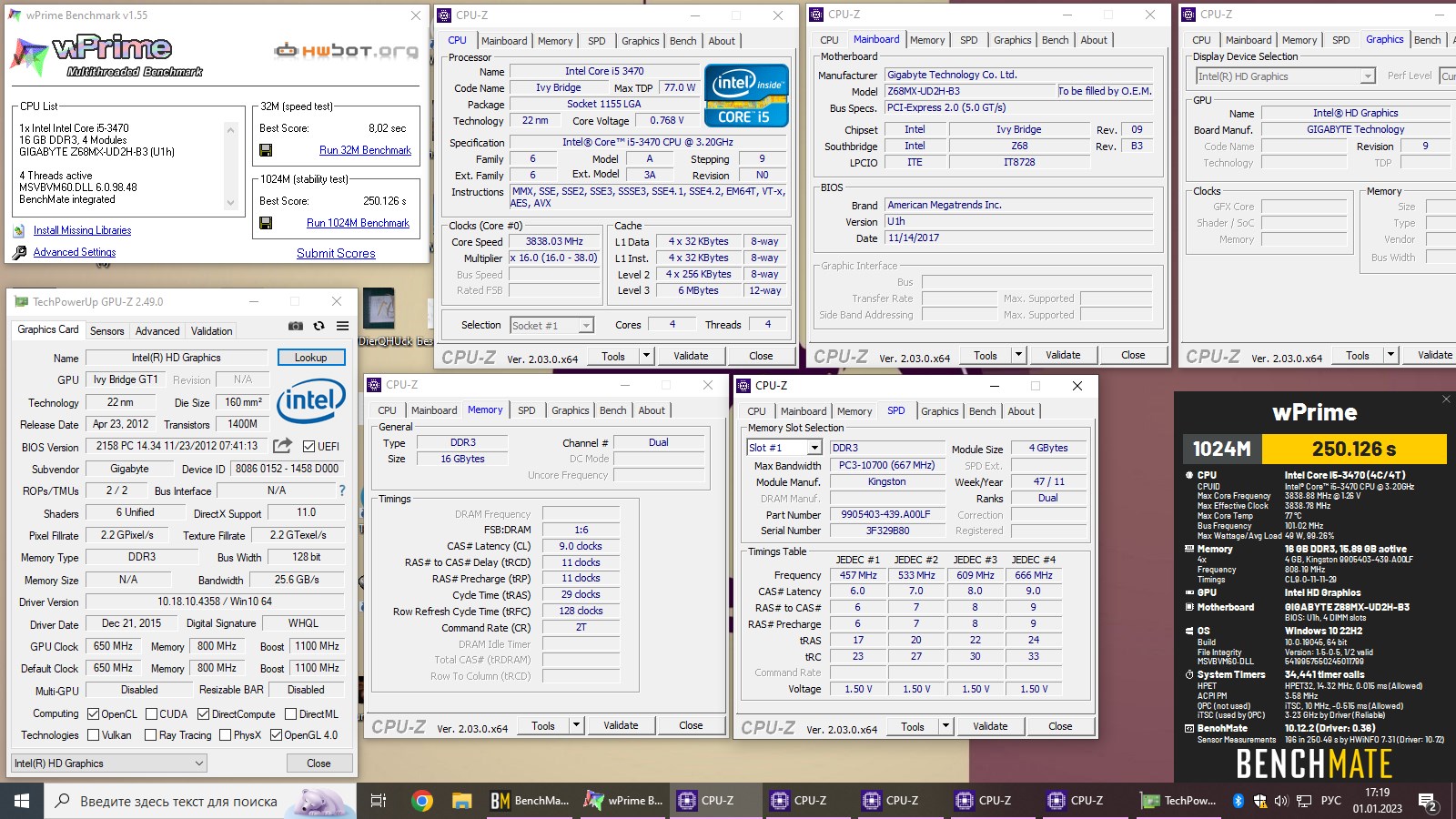1456x819 pixels.
Task: Click the wPrime 1024M 250.126 s score banner
Action: click(x=1315, y=449)
